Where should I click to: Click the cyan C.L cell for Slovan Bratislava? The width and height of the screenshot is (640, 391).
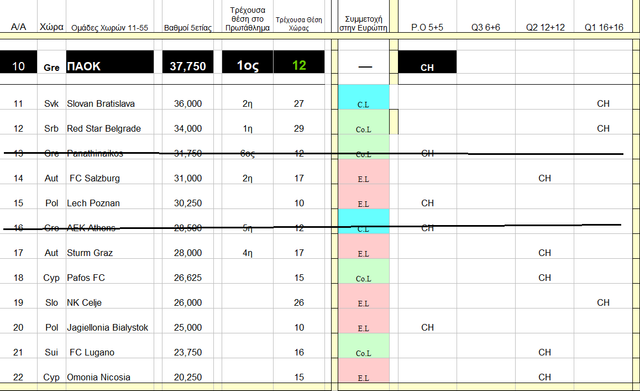pos(364,97)
